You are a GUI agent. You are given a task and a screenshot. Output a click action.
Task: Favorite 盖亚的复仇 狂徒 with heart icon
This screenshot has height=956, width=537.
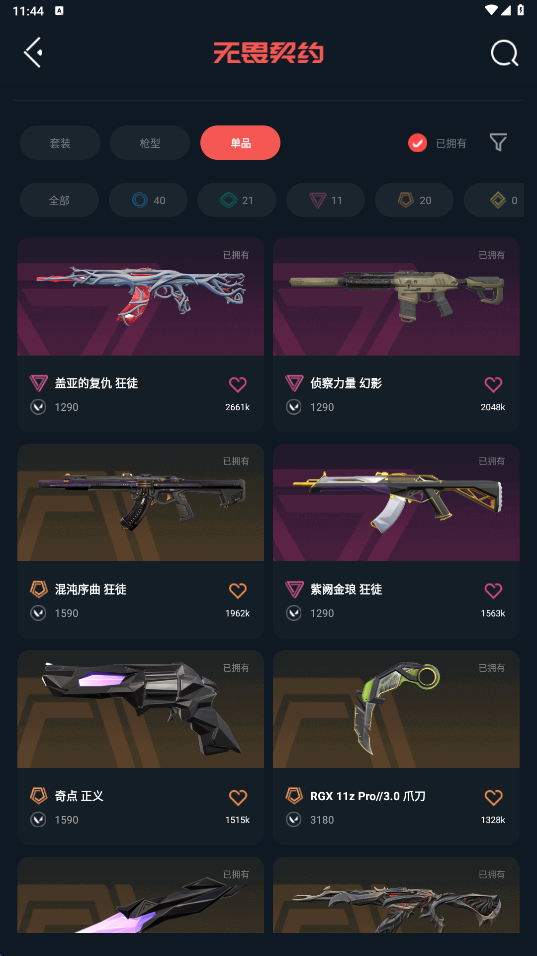tap(238, 384)
